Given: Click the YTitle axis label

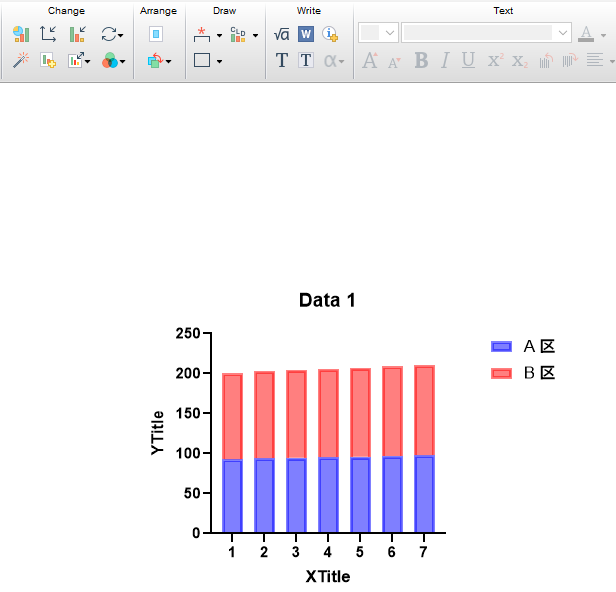Looking at the screenshot, I should 158,433.
